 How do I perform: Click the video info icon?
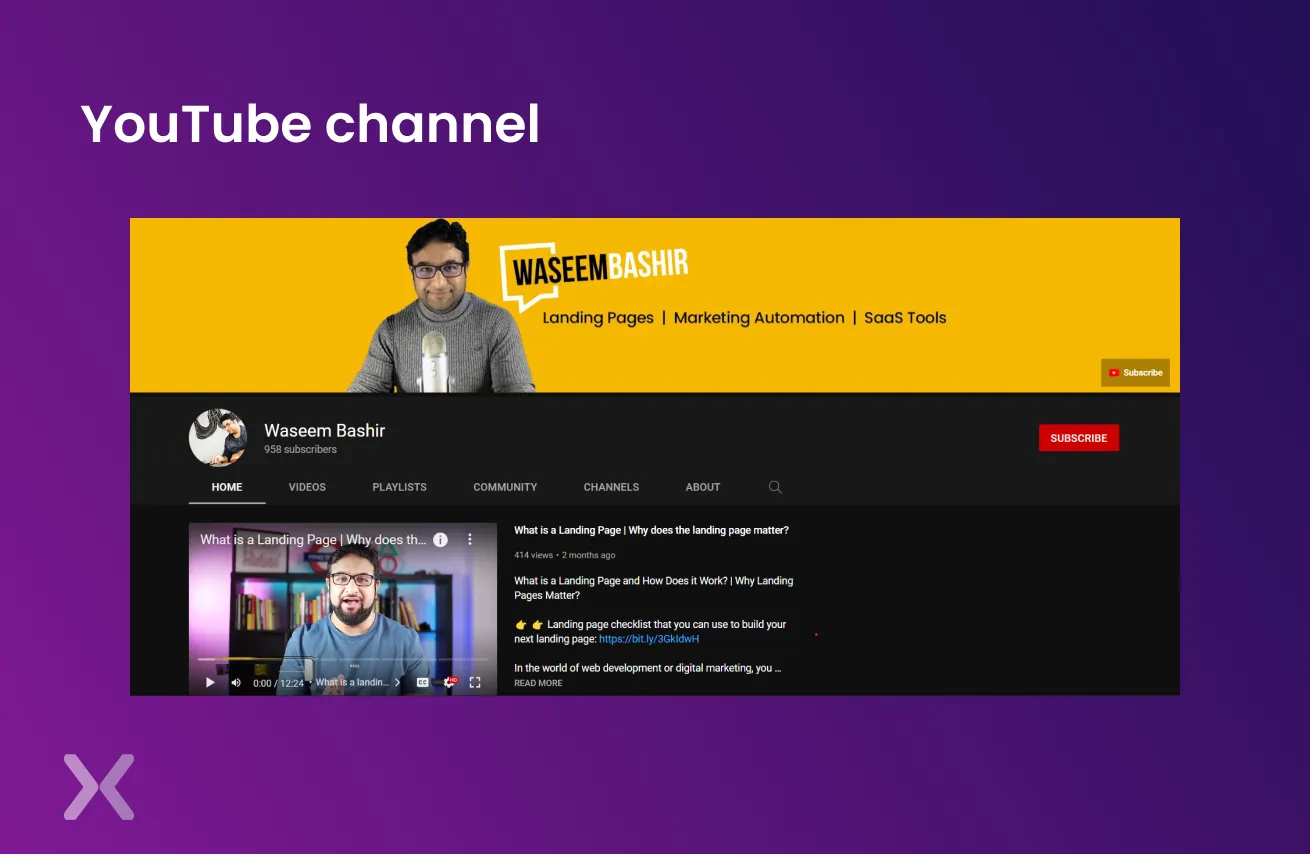tap(440, 539)
